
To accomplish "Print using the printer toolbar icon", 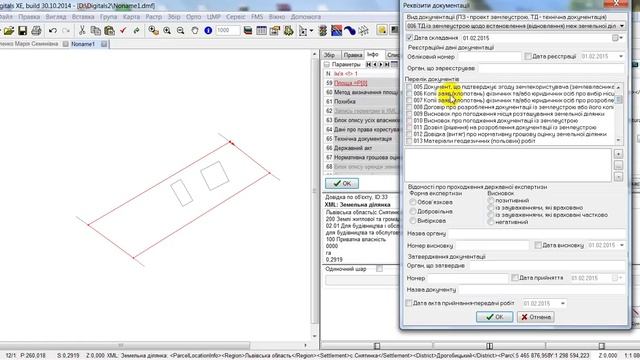I will [x=36, y=31].
